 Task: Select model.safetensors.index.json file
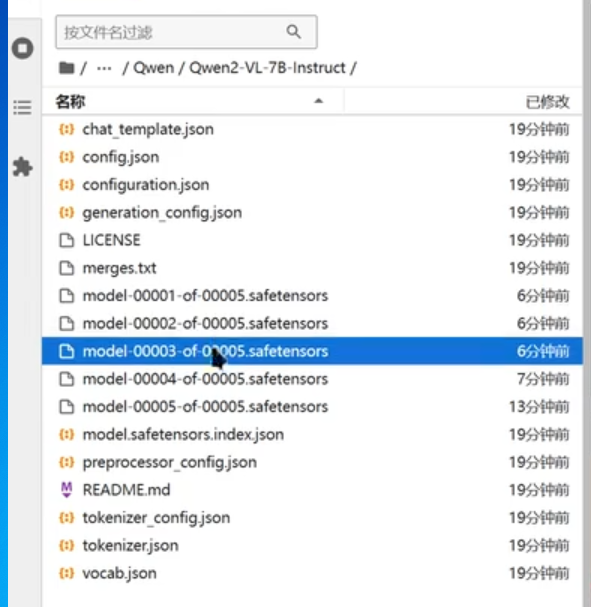312,435
